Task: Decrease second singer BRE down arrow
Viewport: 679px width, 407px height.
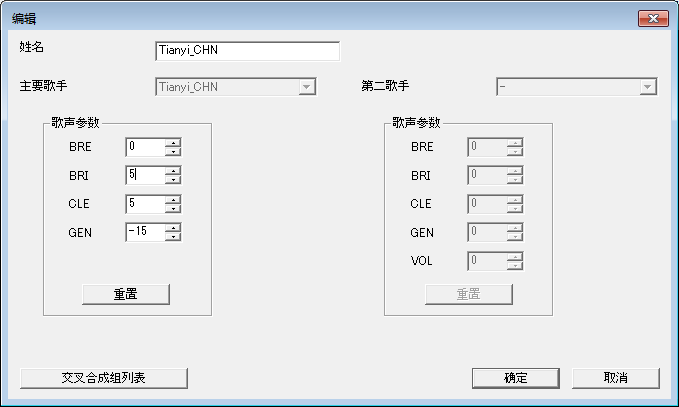Action: click(515, 152)
